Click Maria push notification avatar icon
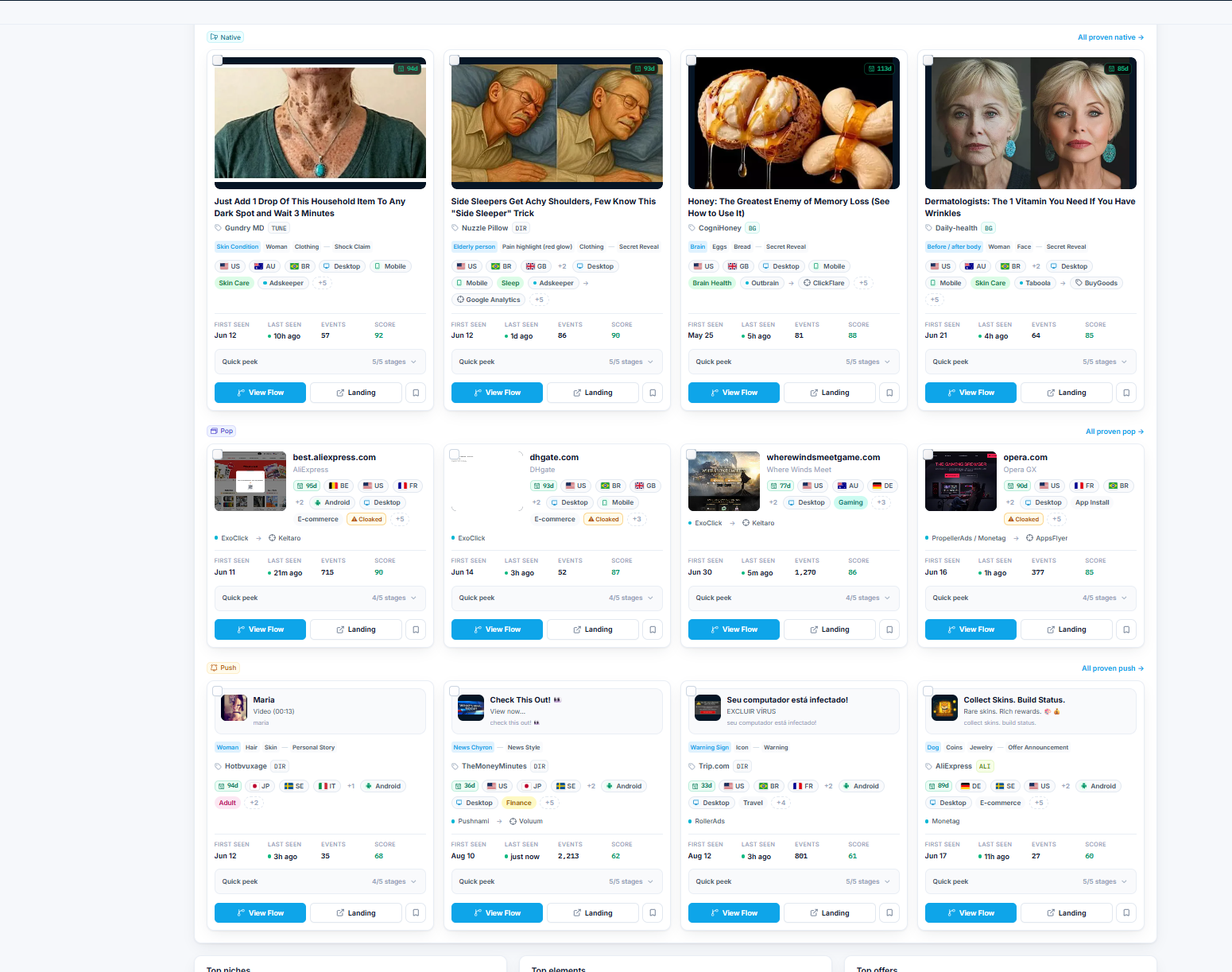The width and height of the screenshot is (1232, 972). [x=234, y=707]
